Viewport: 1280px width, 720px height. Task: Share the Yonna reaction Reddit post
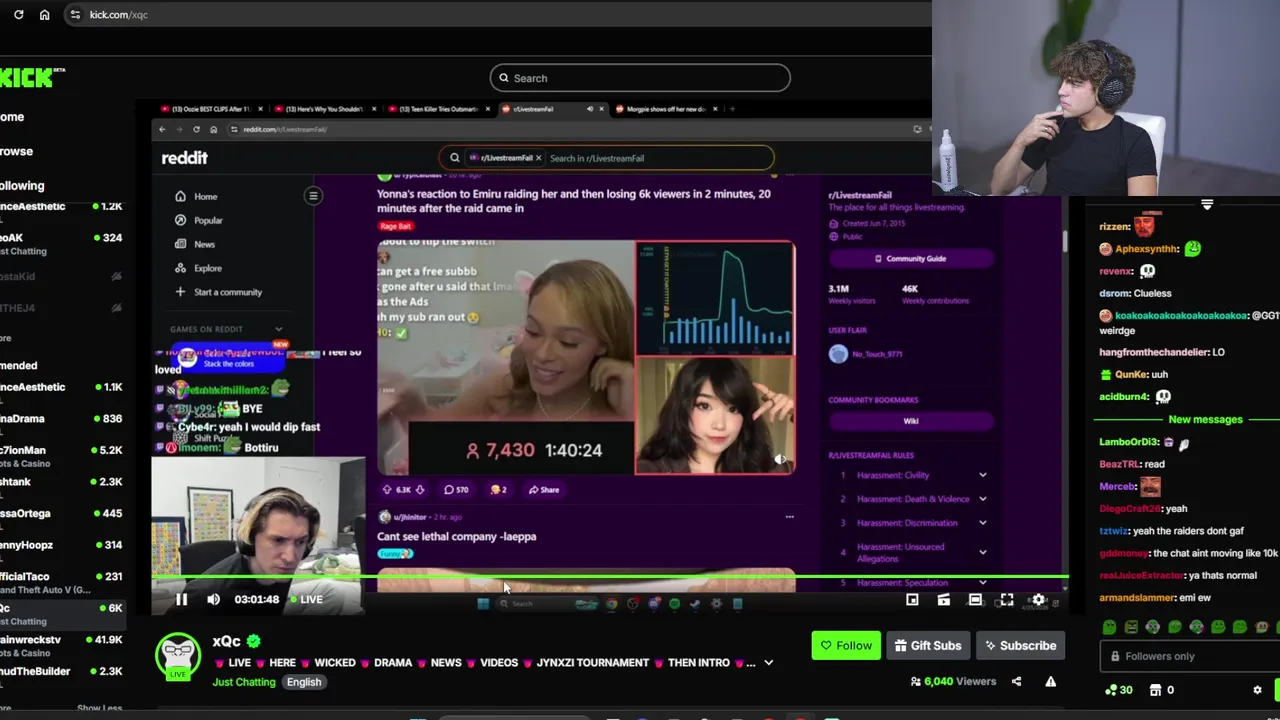click(x=544, y=490)
